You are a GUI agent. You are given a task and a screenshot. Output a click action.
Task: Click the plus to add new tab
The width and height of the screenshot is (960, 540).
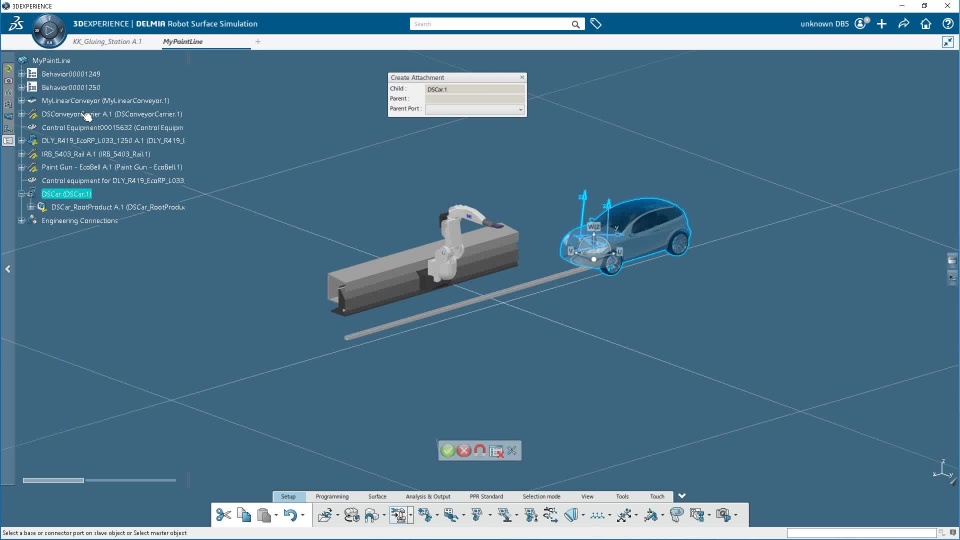[258, 42]
